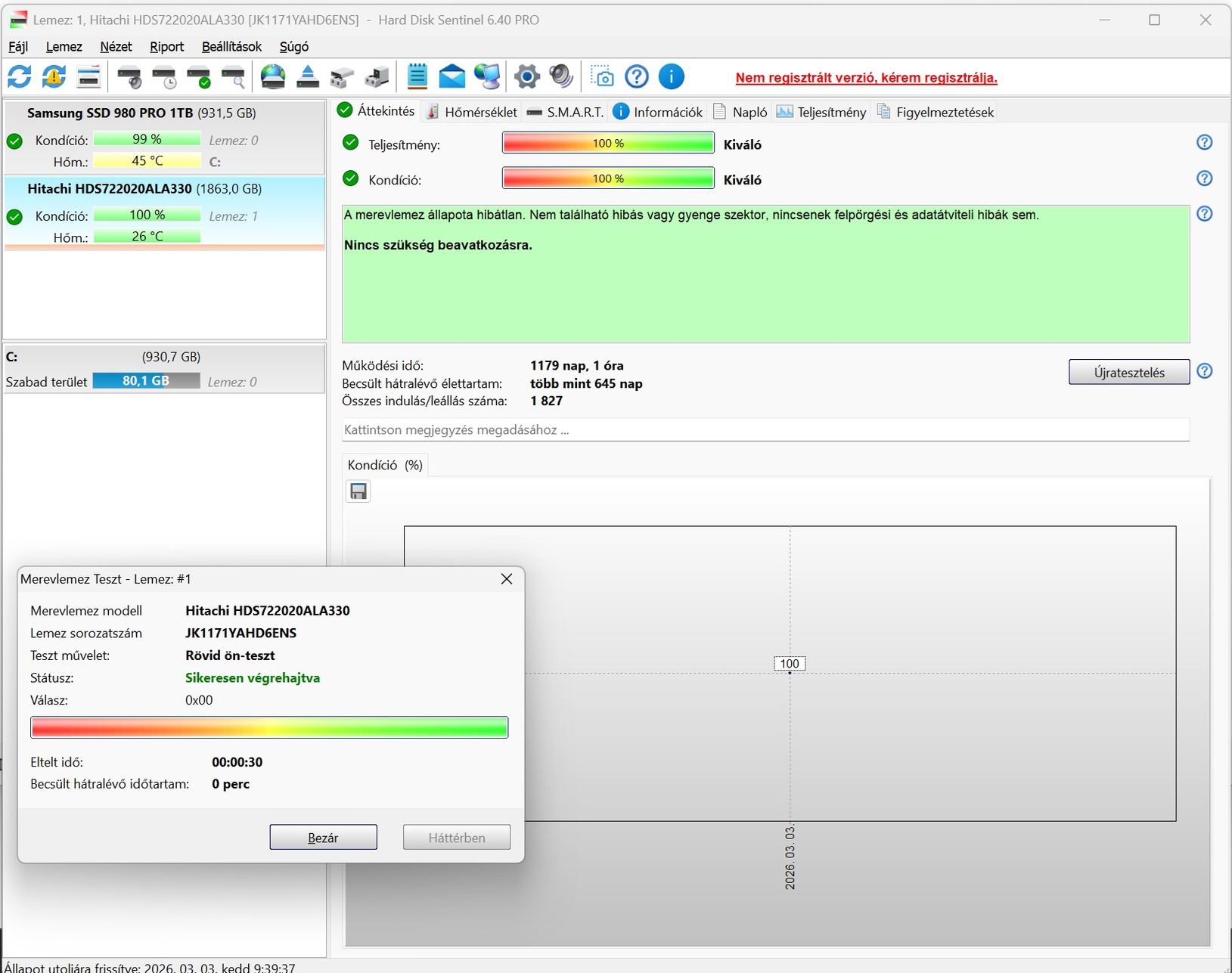The height and width of the screenshot is (973, 1232).
Task: Click the blue envelope email icon
Action: pos(452,76)
